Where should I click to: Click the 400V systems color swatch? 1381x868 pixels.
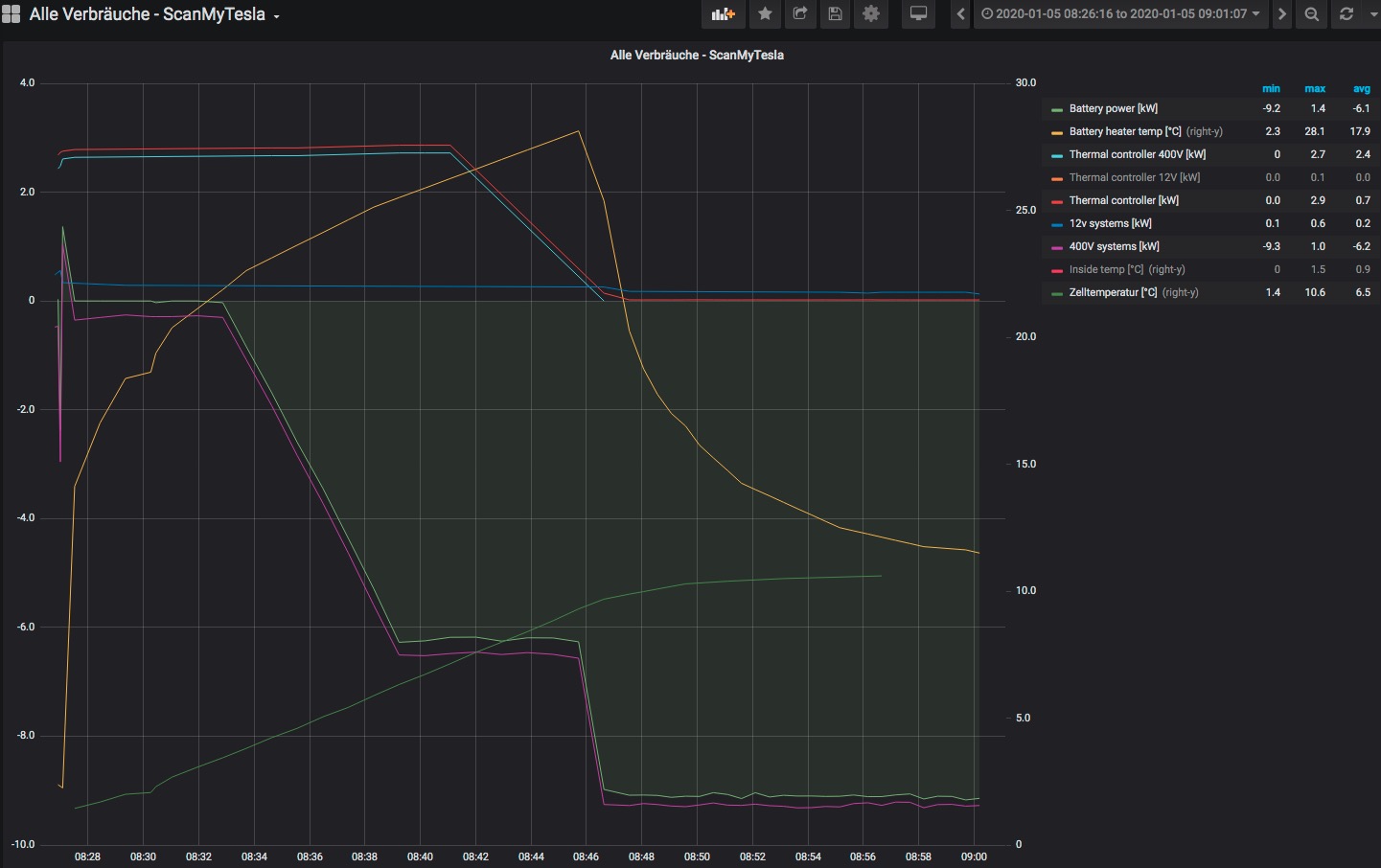click(1057, 248)
